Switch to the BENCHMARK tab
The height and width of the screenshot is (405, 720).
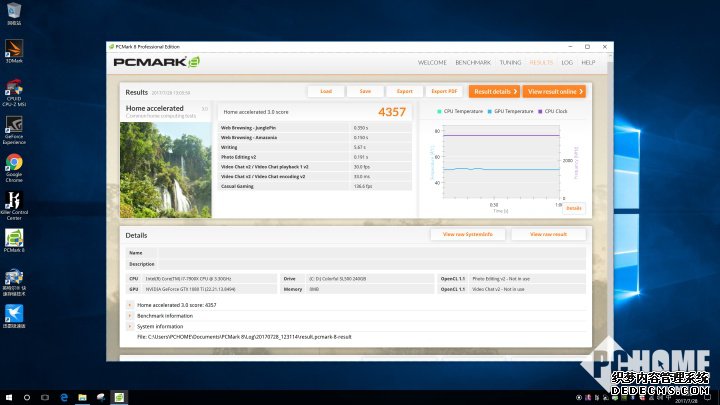coord(473,62)
